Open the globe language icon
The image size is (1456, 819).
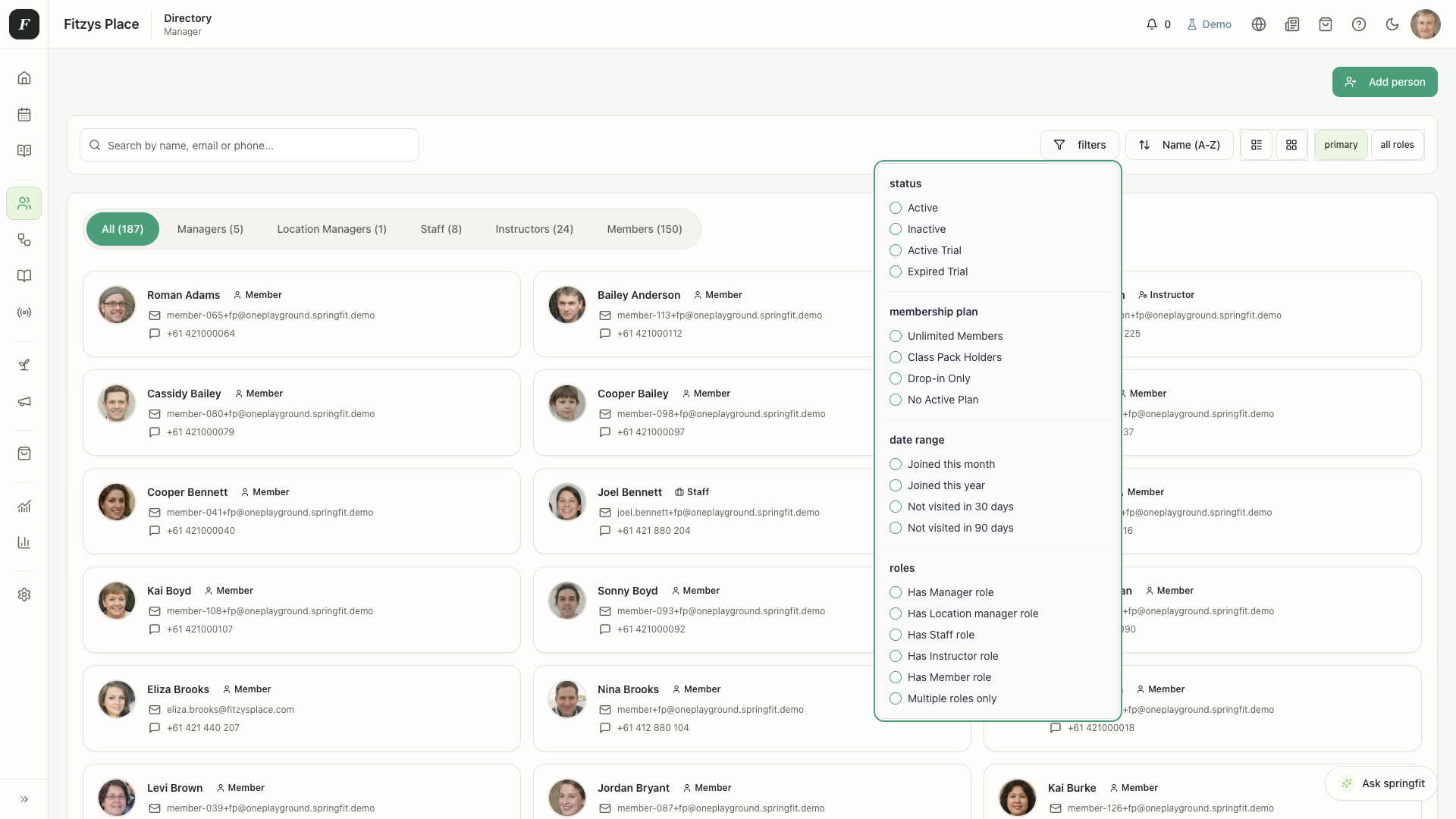click(1259, 24)
